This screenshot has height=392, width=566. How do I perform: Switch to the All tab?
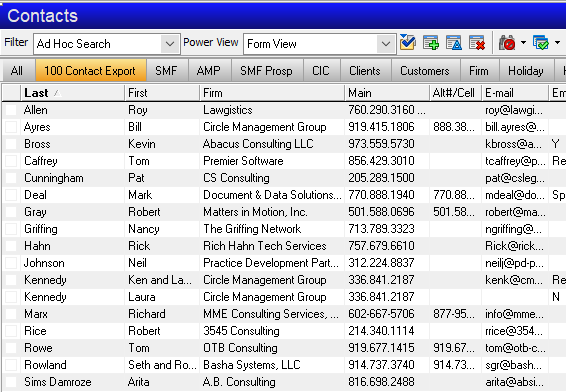point(17,71)
